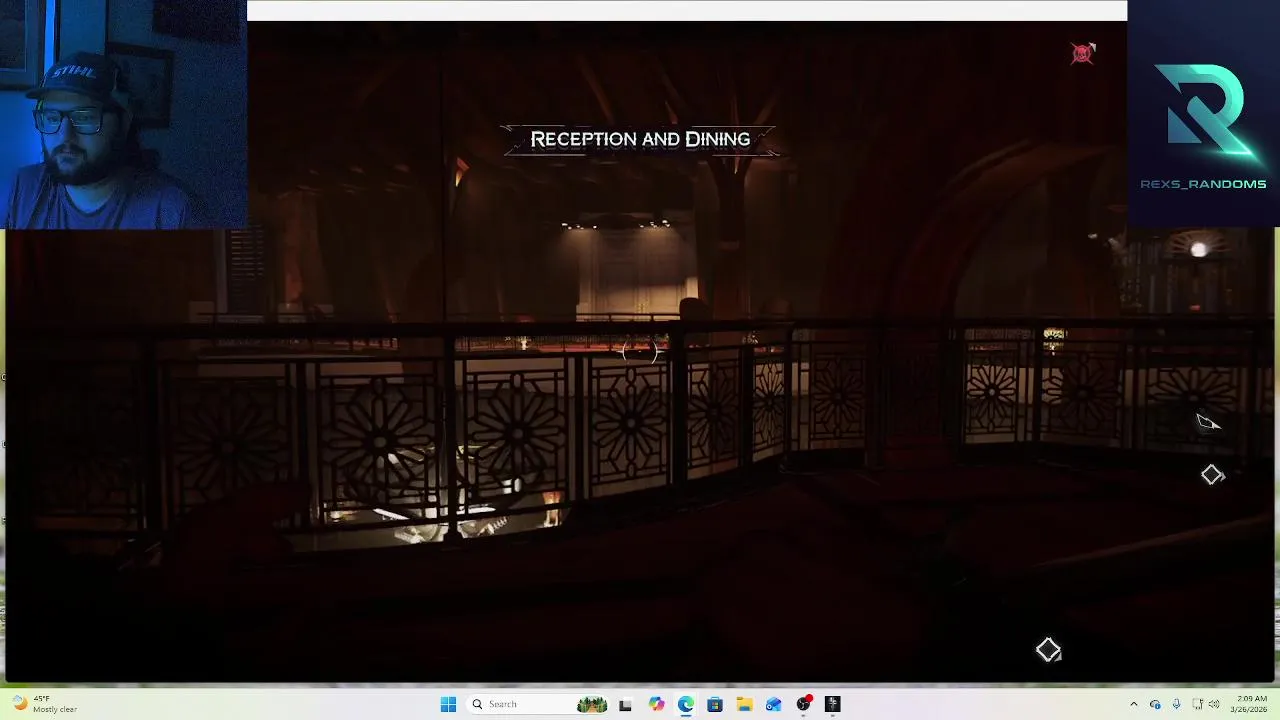
Task: Switch to OBS Studio on the taskbar
Action: click(x=803, y=704)
